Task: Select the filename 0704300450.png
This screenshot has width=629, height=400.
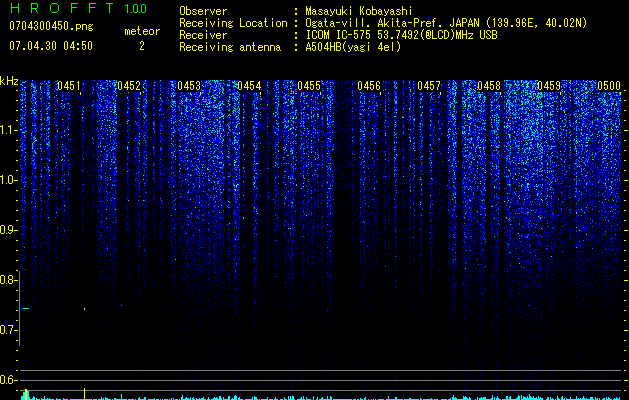Action: 51,27
